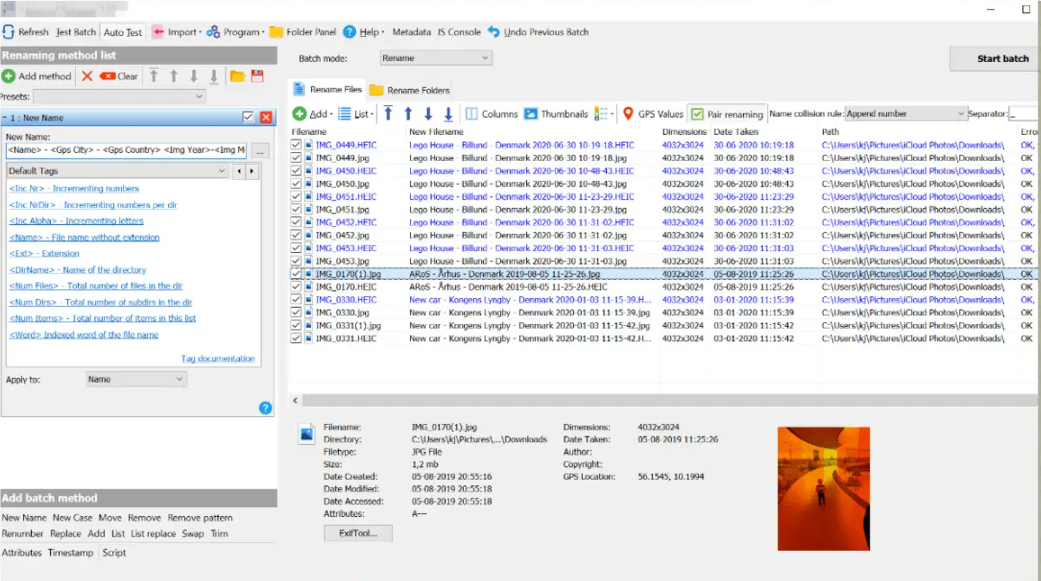
Task: Delete selected method with red X icon
Action: coord(87,76)
